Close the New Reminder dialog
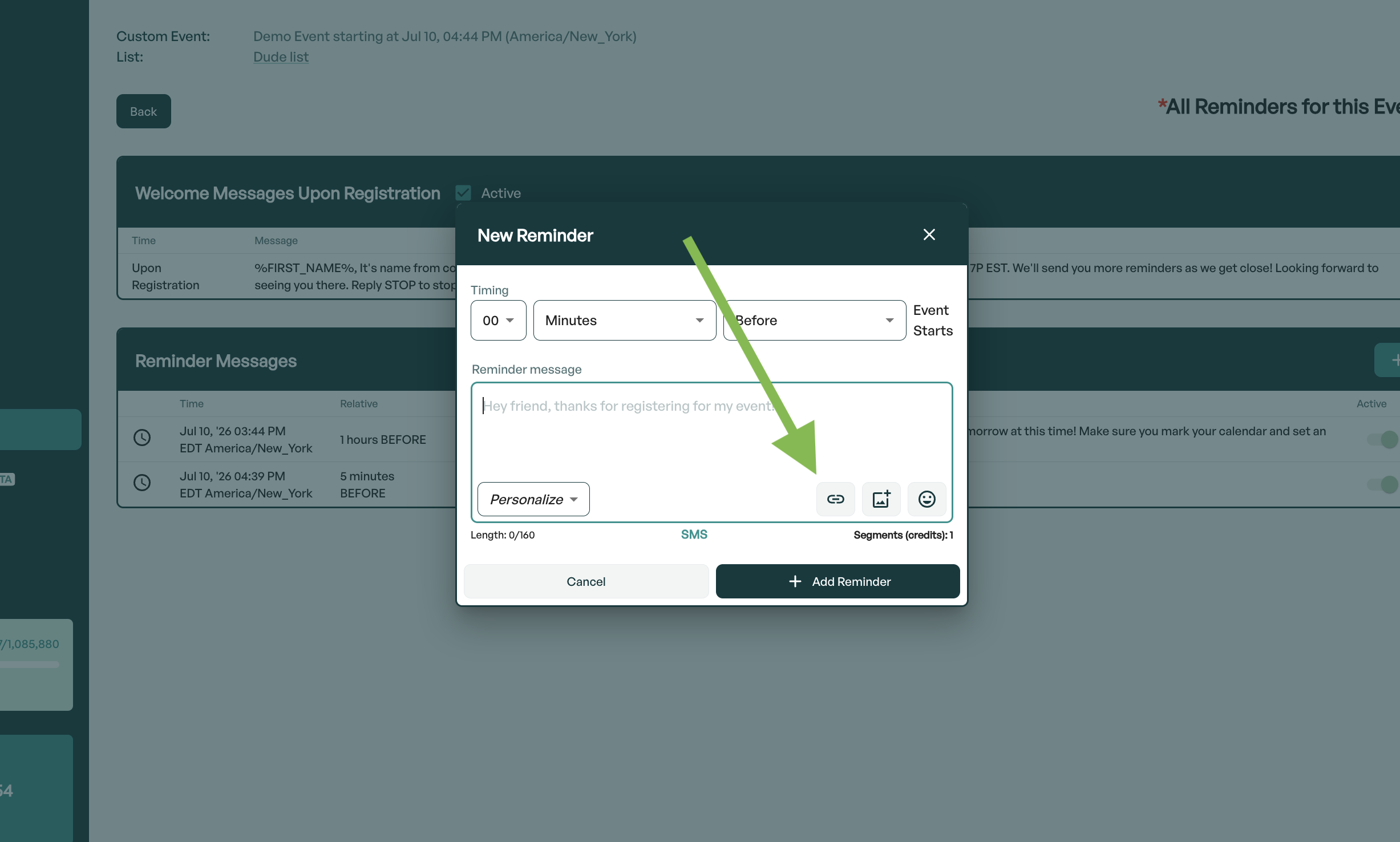This screenshot has height=842, width=1400. [929, 234]
